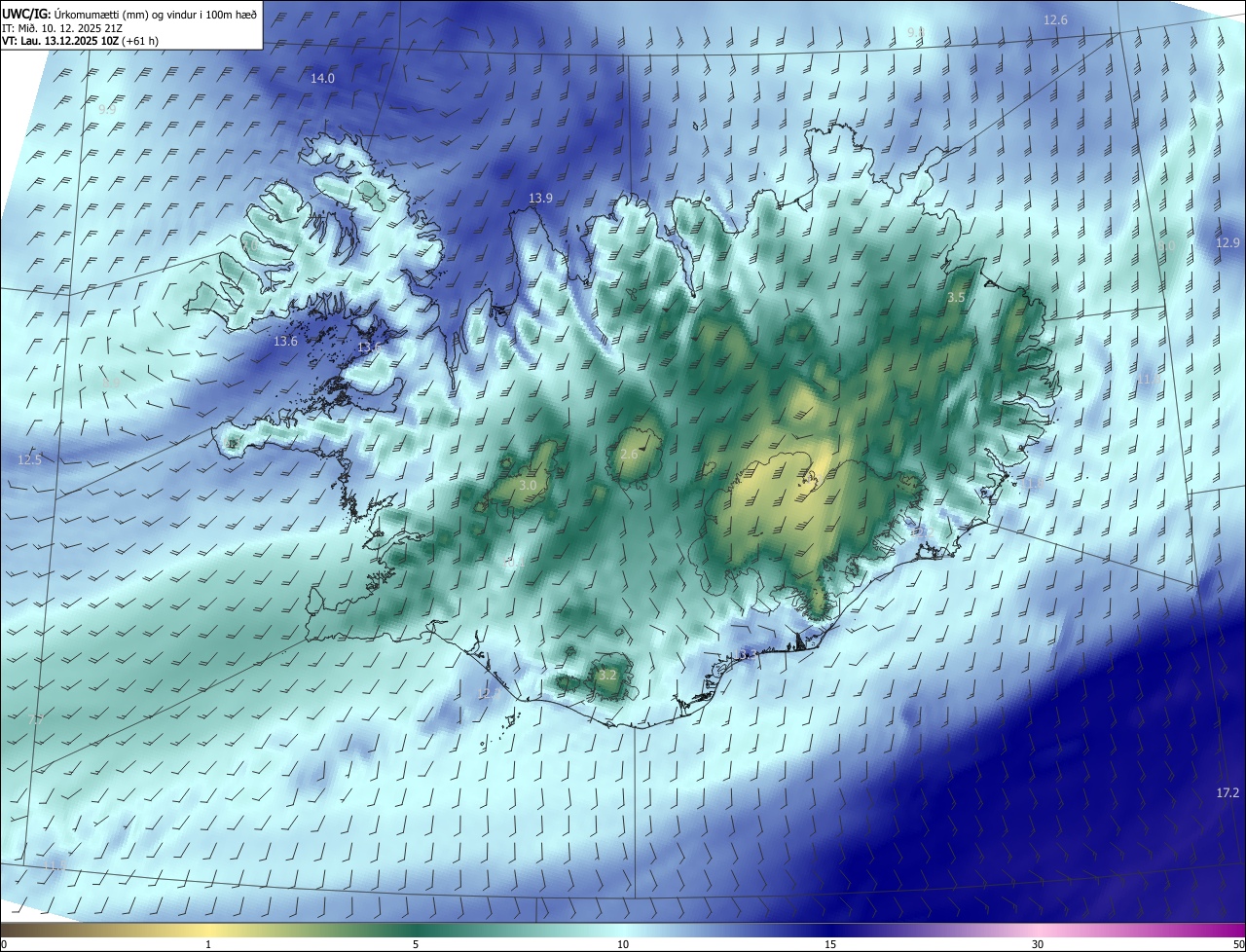Click the 14.0 value label on the map
Viewport: 1246px width, 952px height.
tap(322, 78)
